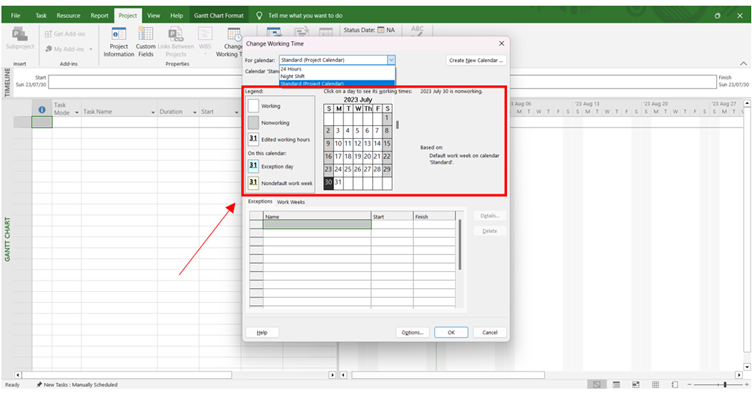Click the exceptions list vertical scrollbar
Viewport: 752px width, 393px height.
pos(459,245)
